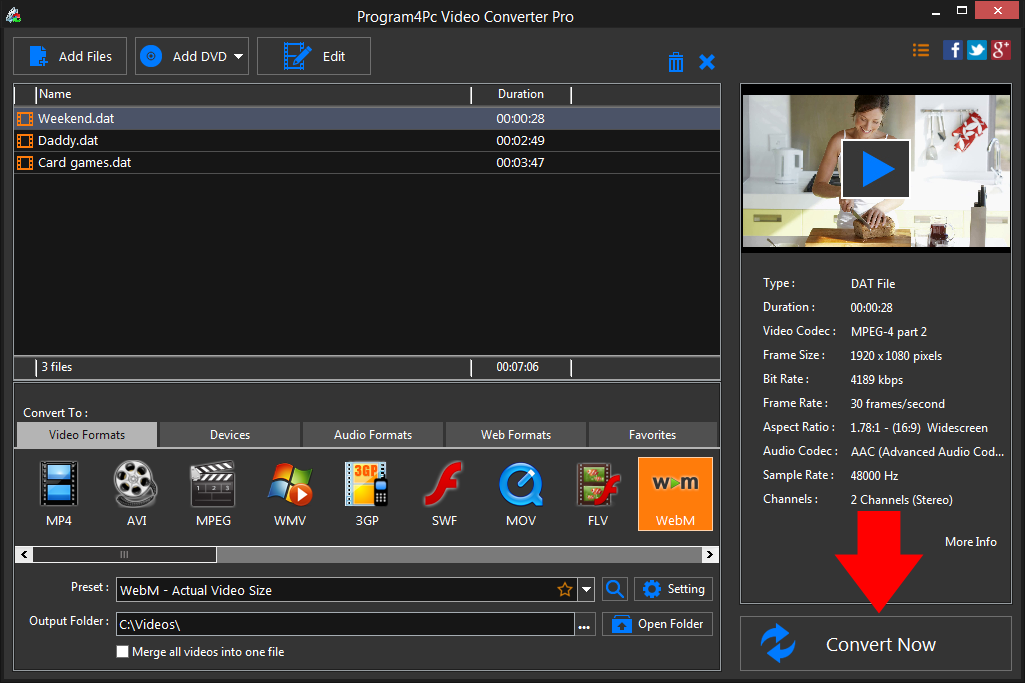
Task: Play the video preview thumbnail
Action: (x=875, y=170)
